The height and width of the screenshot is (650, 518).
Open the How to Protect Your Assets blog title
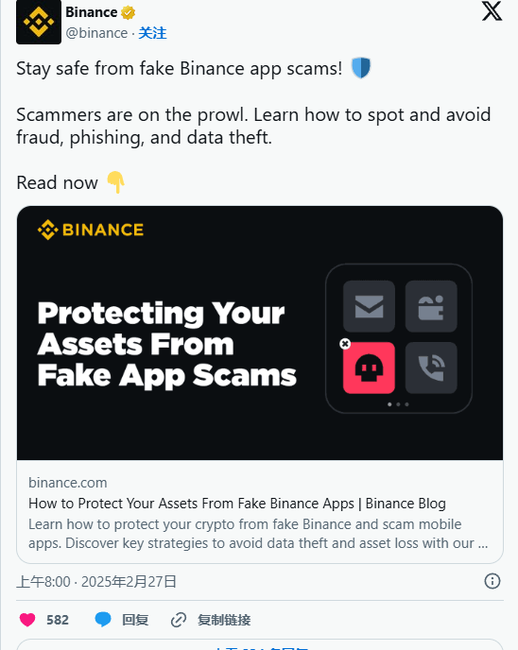tap(237, 503)
